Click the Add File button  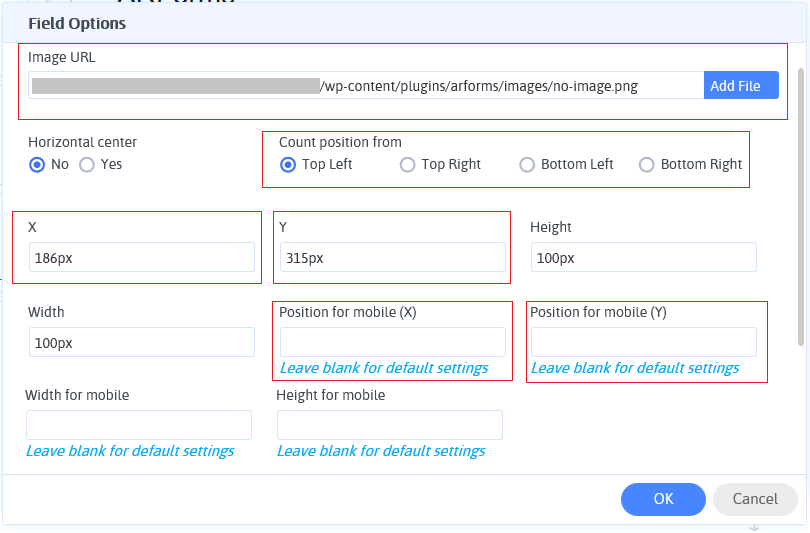point(740,86)
